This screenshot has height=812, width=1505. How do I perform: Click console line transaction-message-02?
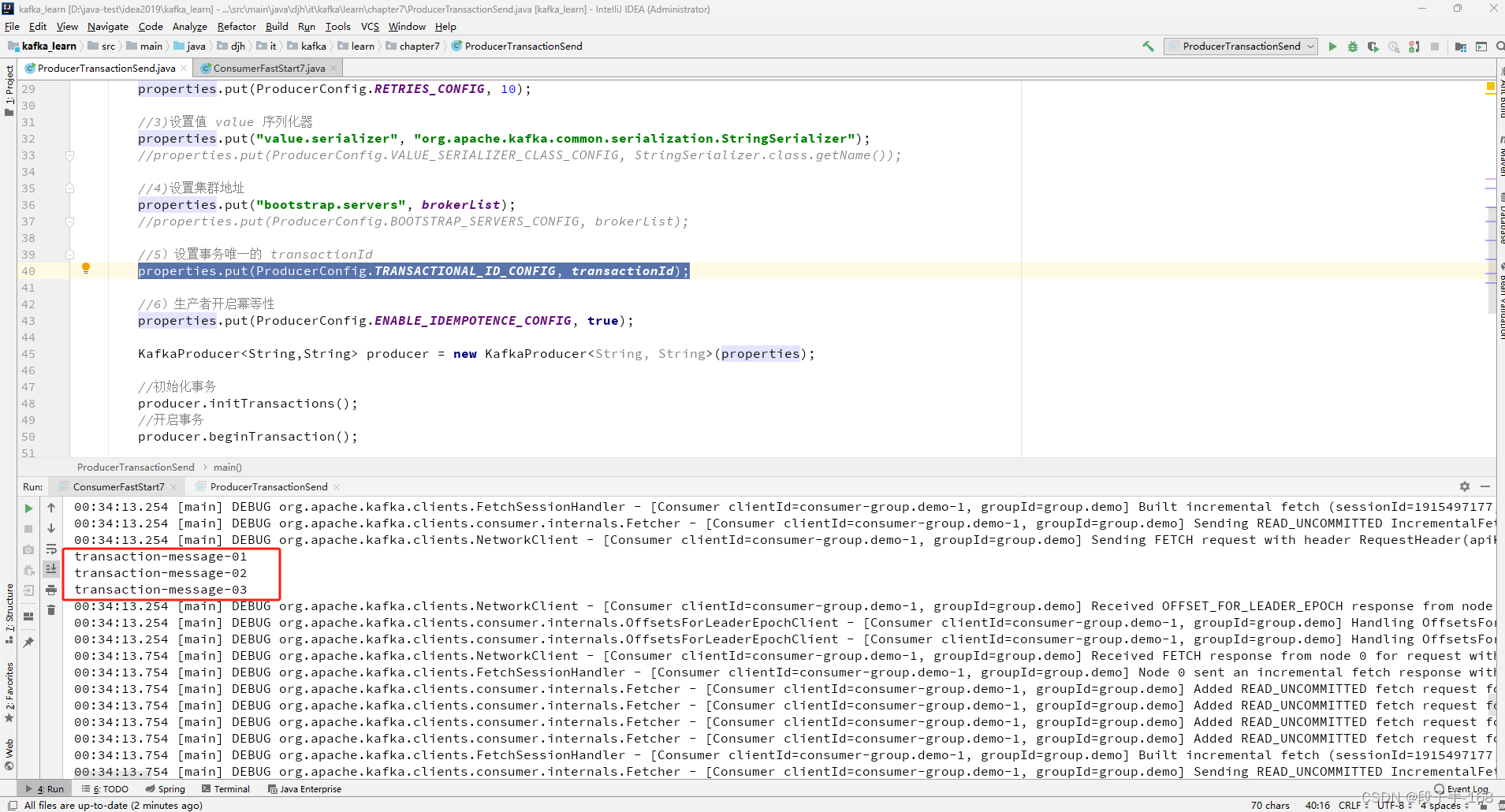tap(161, 573)
